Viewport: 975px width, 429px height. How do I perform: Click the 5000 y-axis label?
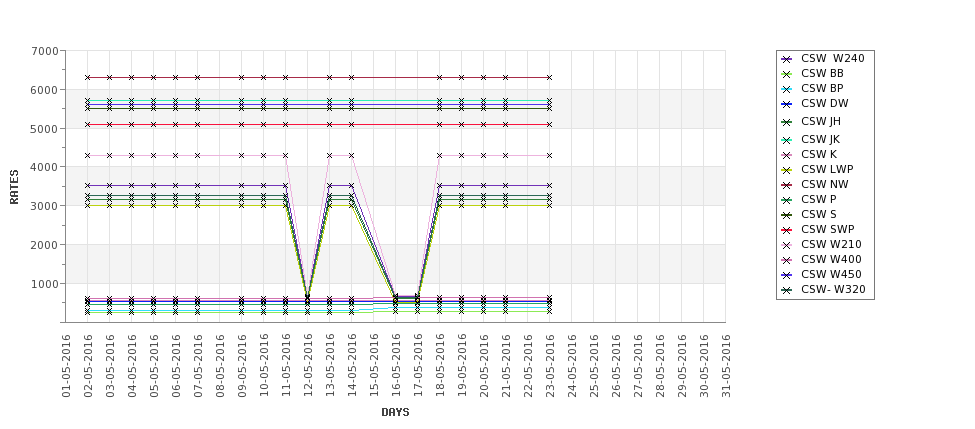click(45, 129)
